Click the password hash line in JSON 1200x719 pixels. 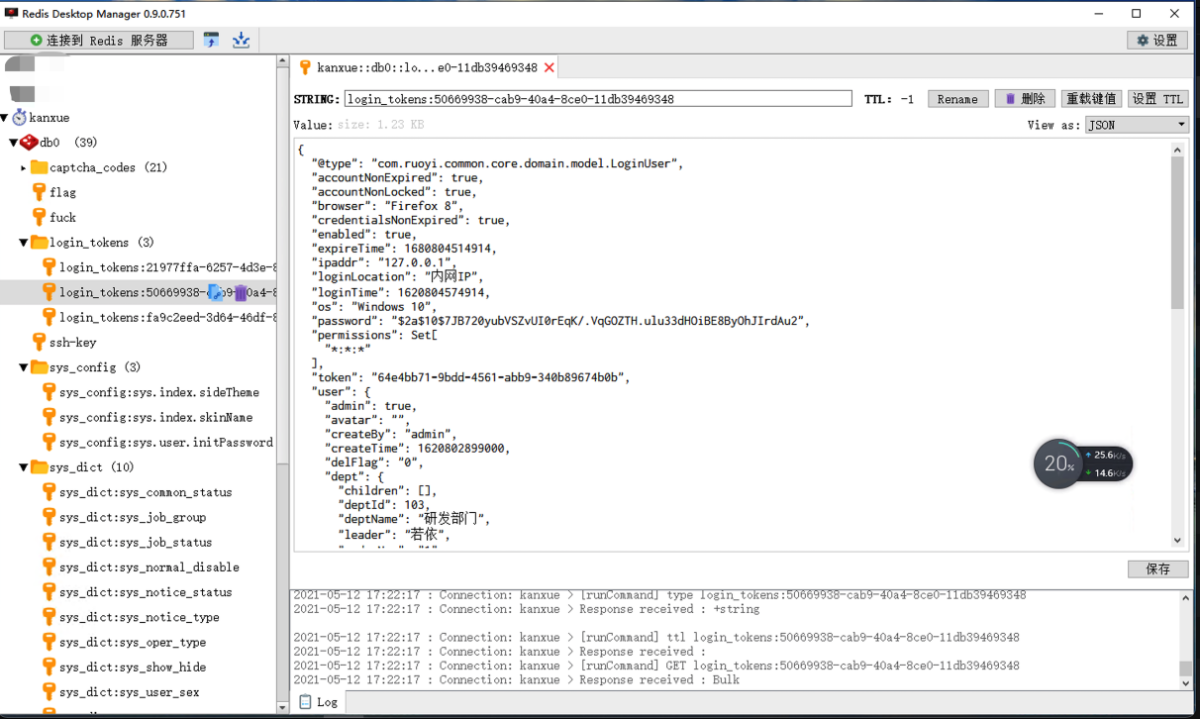coord(560,321)
